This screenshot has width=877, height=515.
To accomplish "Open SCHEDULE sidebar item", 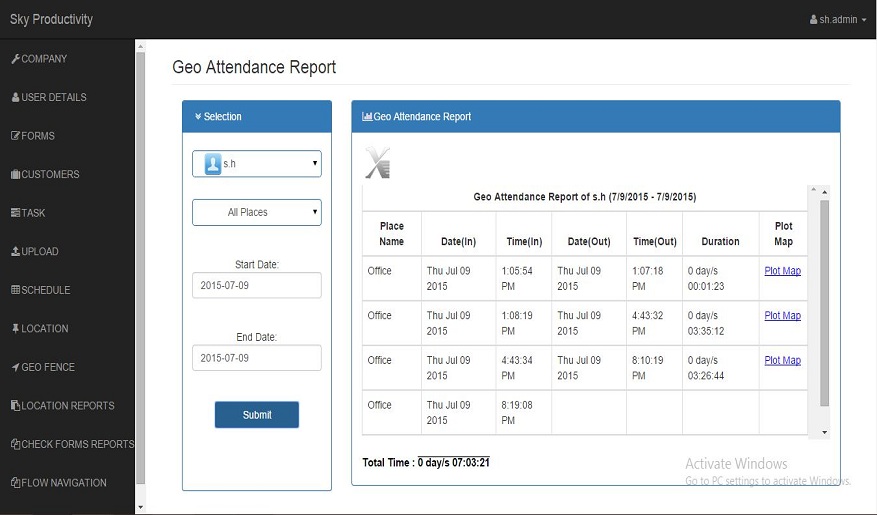I will [41, 290].
